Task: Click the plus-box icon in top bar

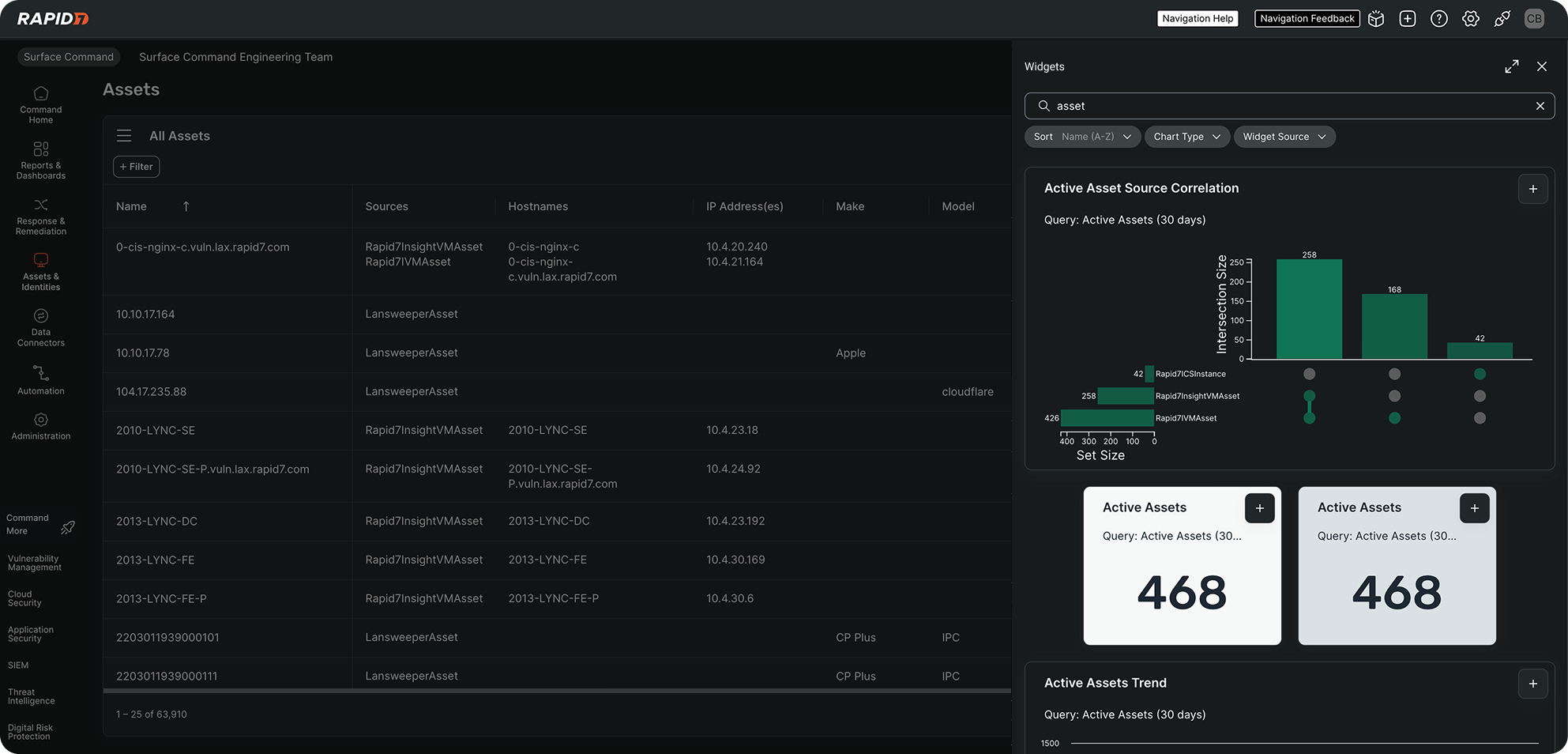Action: [1408, 19]
